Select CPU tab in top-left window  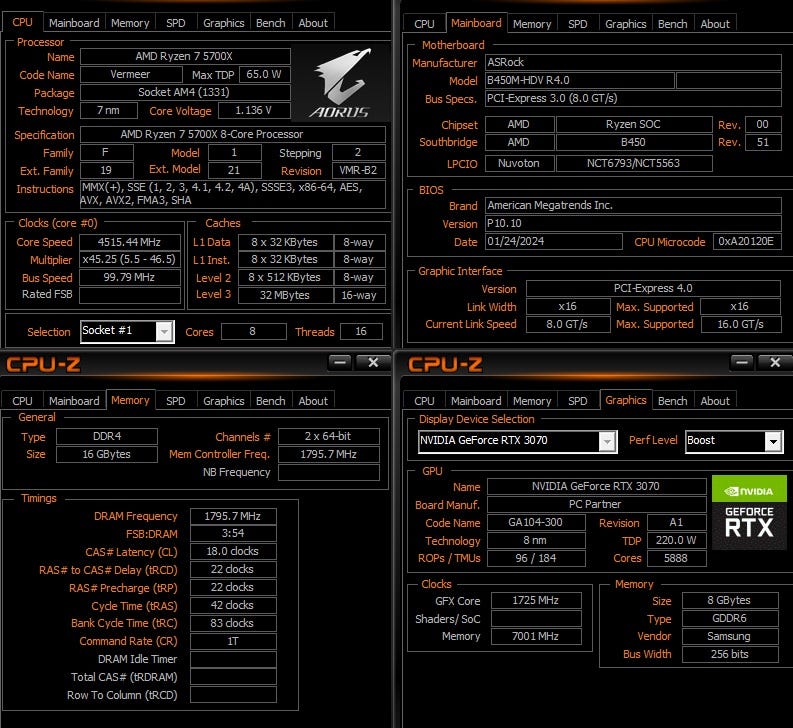pyautogui.click(x=22, y=22)
